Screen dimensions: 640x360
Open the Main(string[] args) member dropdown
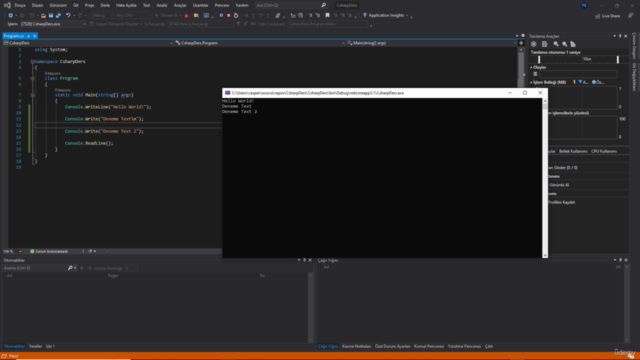431,43
